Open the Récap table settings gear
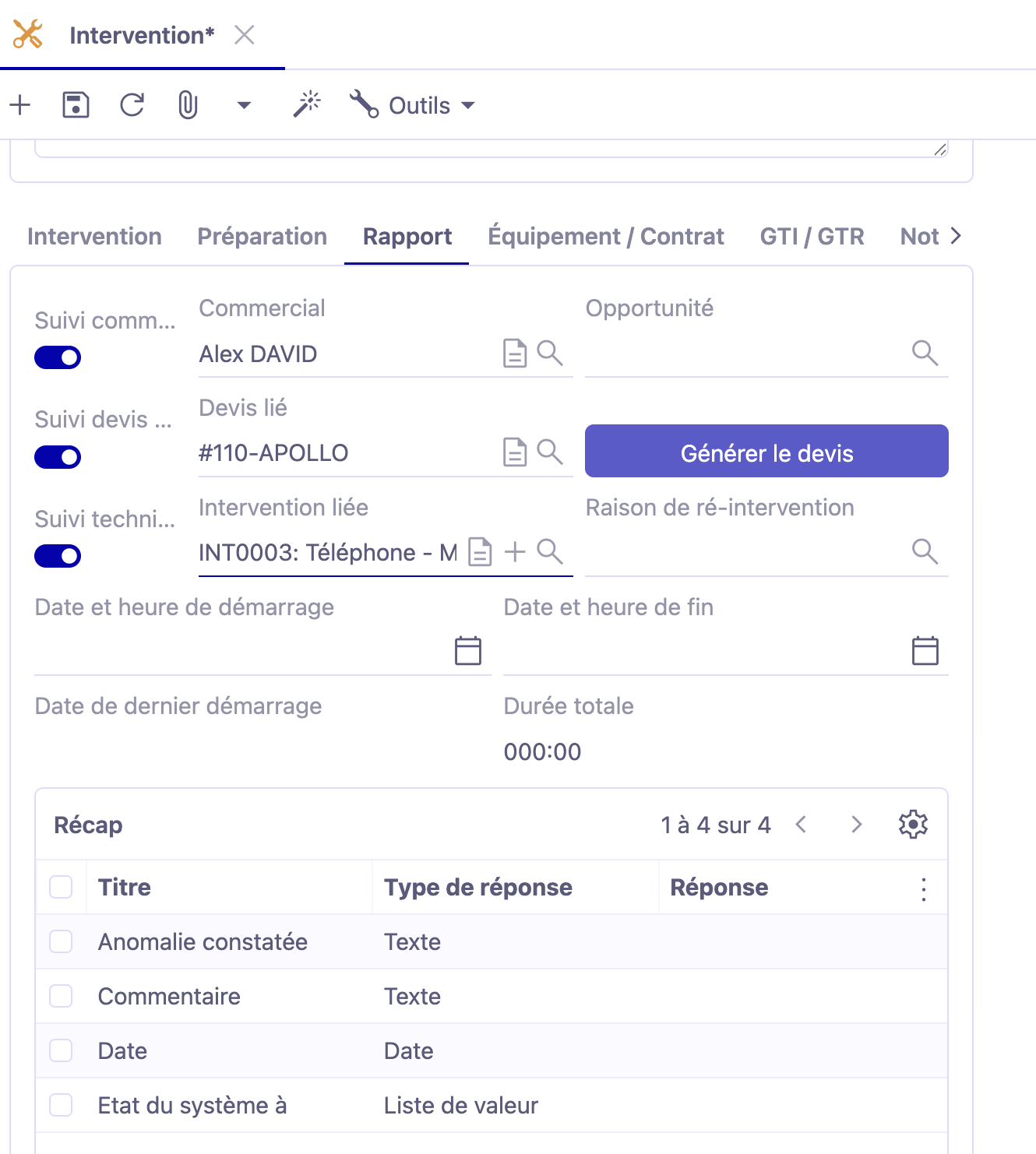 click(913, 825)
